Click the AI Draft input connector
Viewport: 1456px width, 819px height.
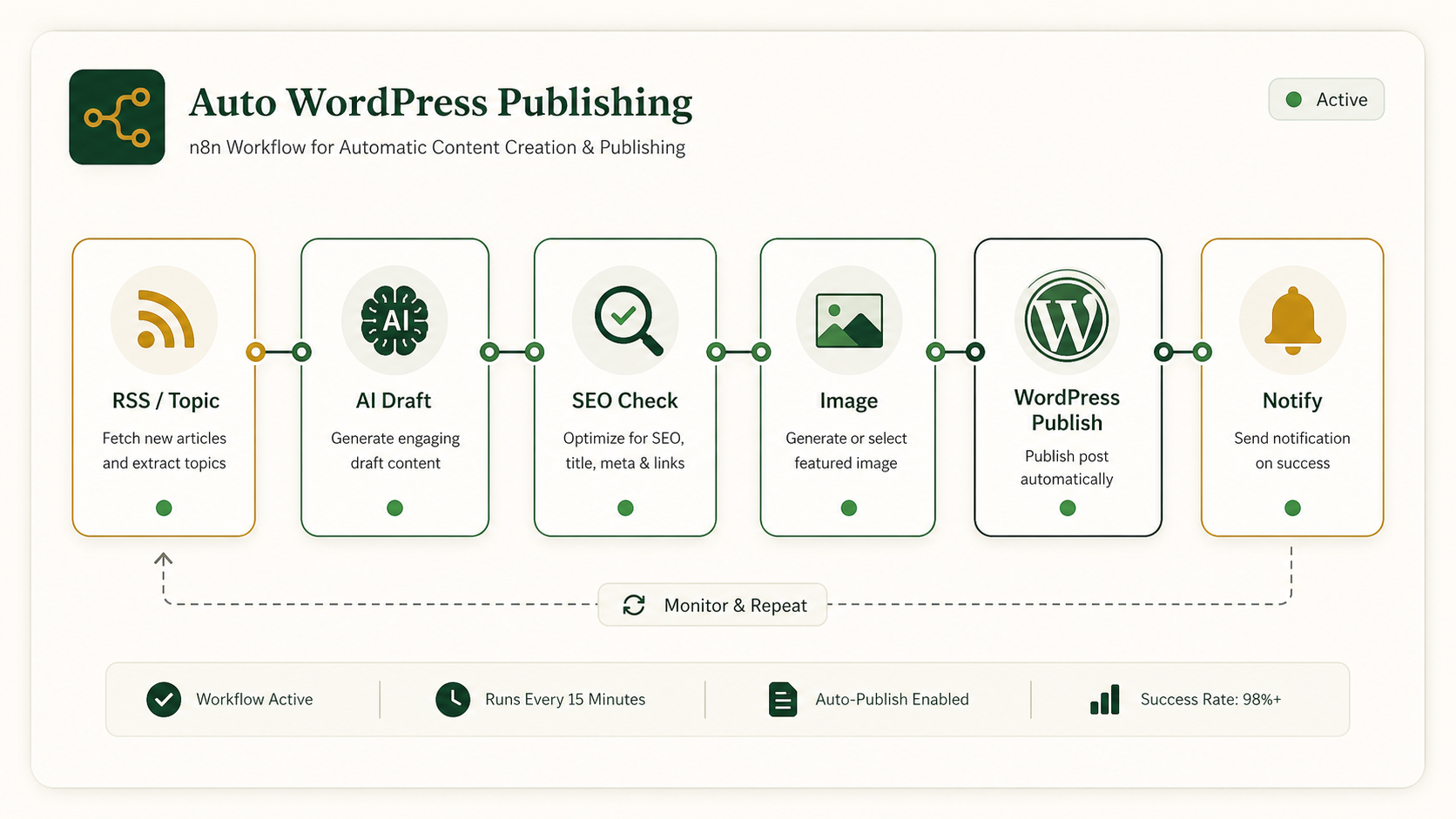301,352
